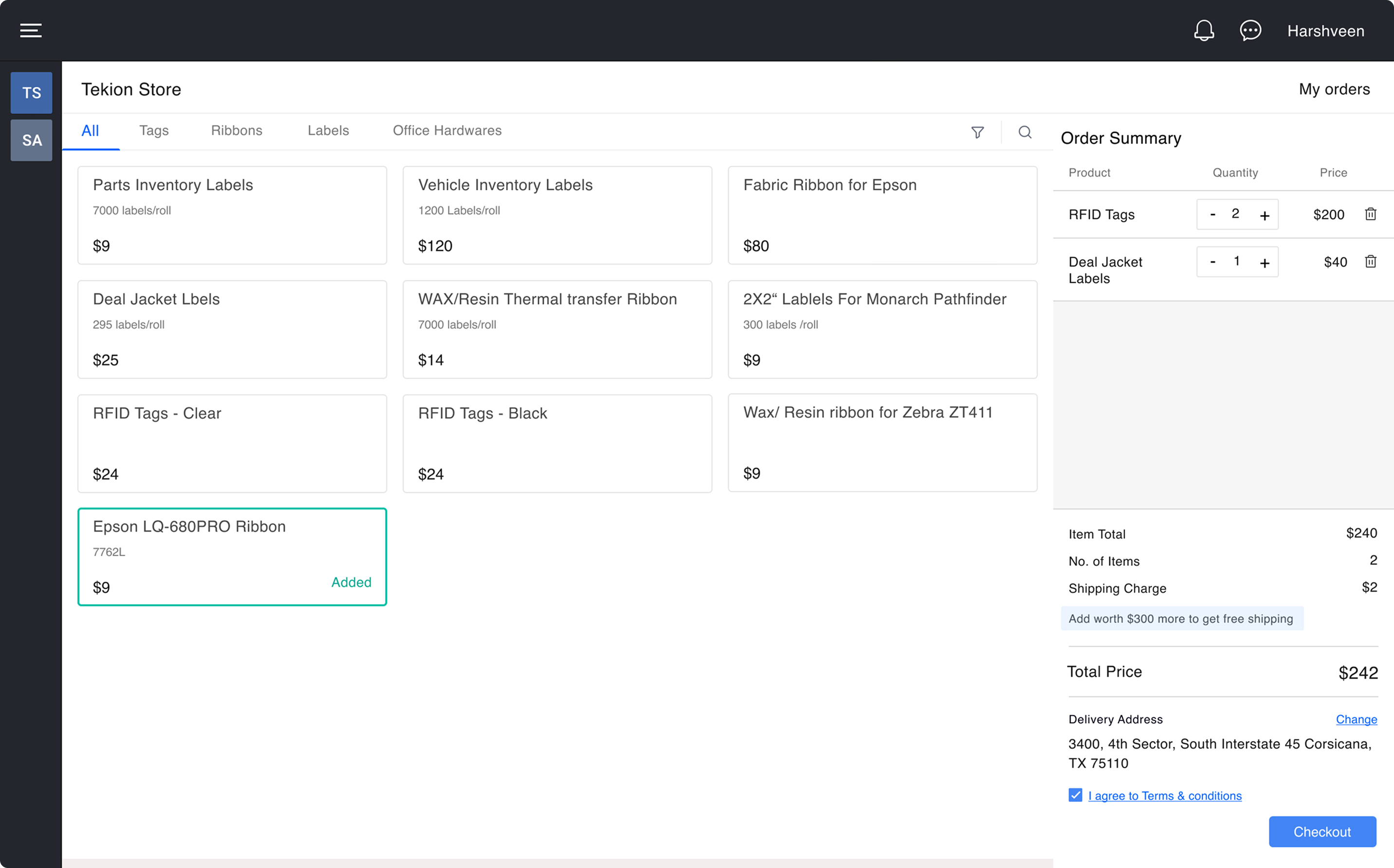Delete RFID Tags from order
The width and height of the screenshot is (1394, 868).
point(1371,214)
